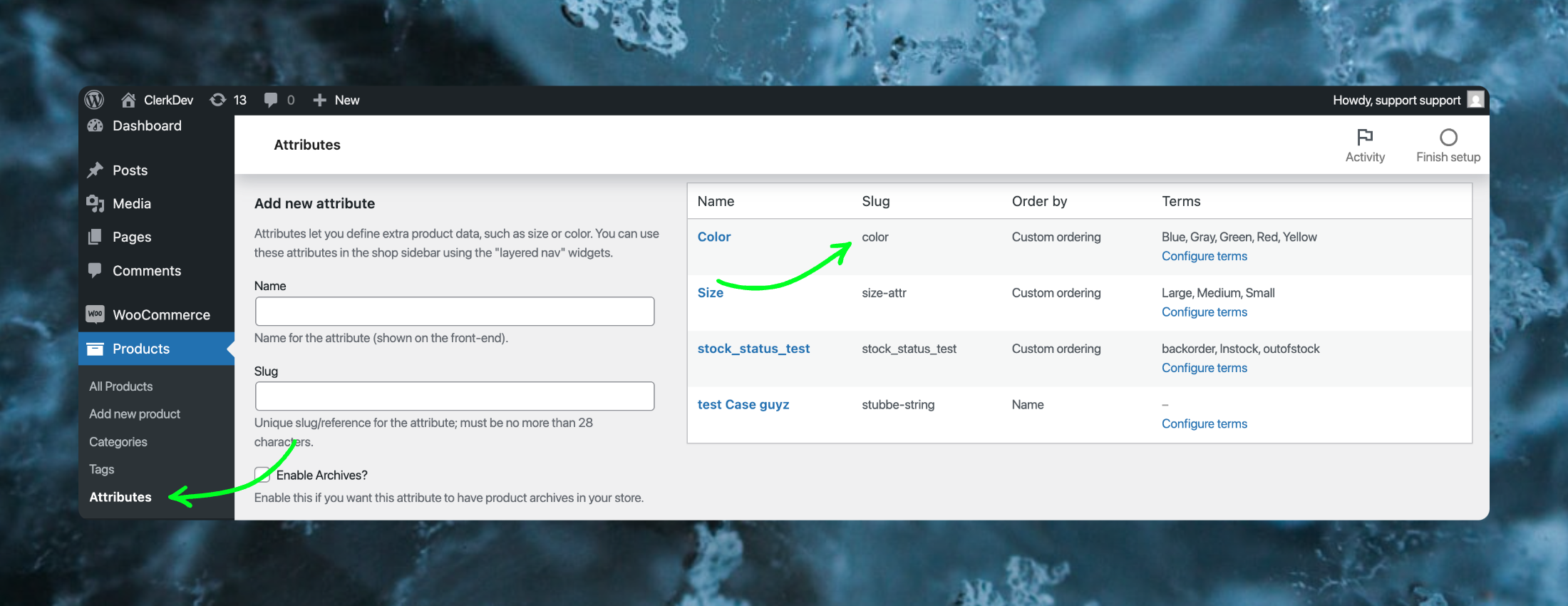The height and width of the screenshot is (606, 1568).
Task: Open the comments bubble icon in toolbar
Action: (x=271, y=100)
